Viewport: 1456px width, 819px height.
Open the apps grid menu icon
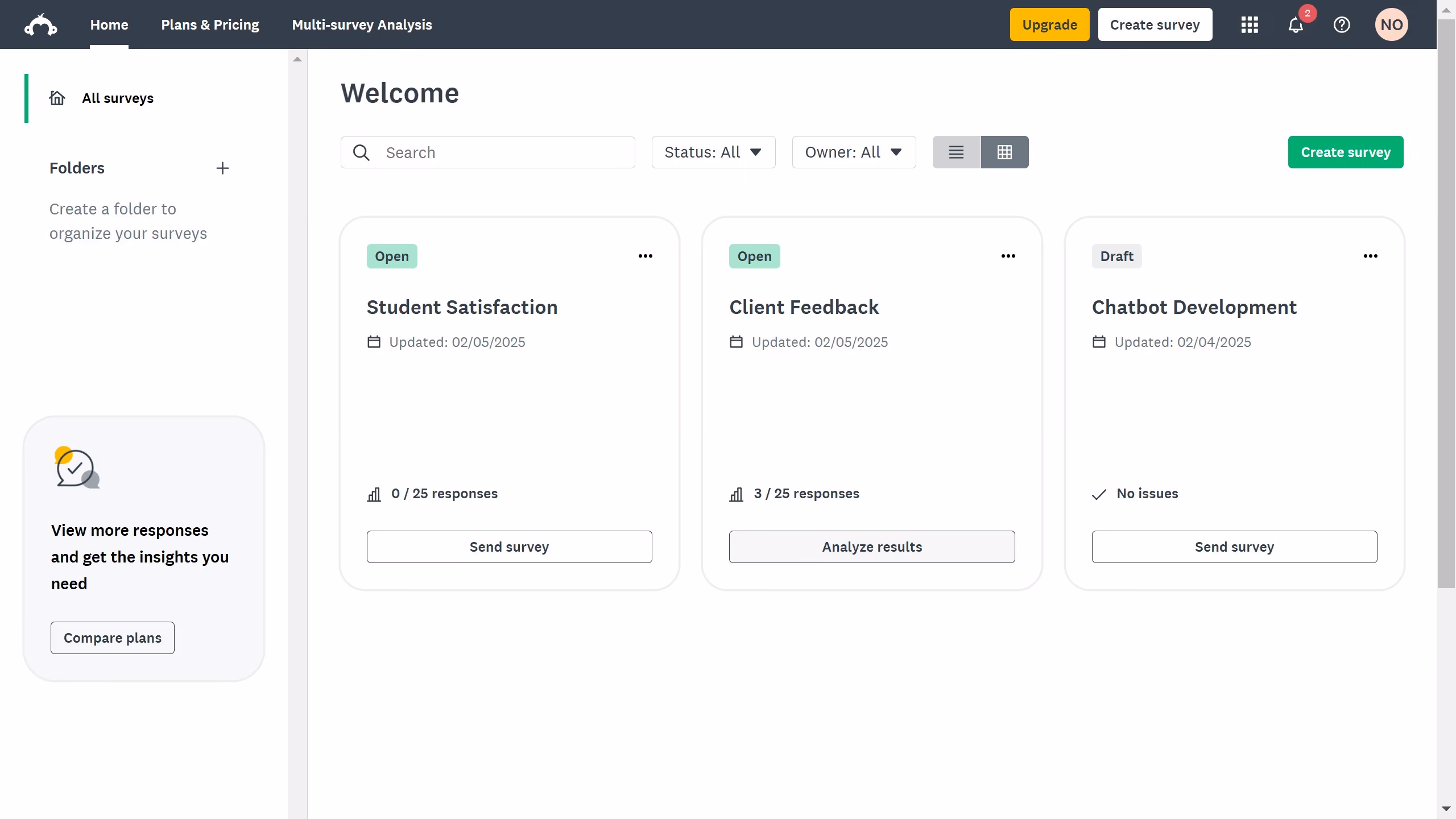[x=1250, y=25]
